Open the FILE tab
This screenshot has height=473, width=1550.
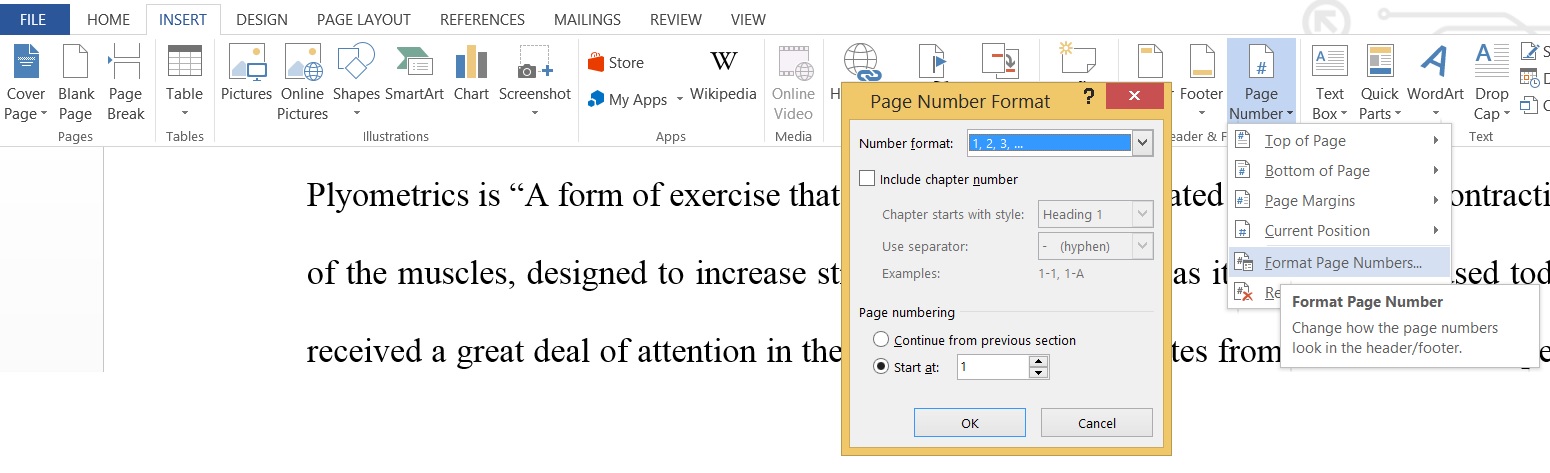click(x=33, y=19)
